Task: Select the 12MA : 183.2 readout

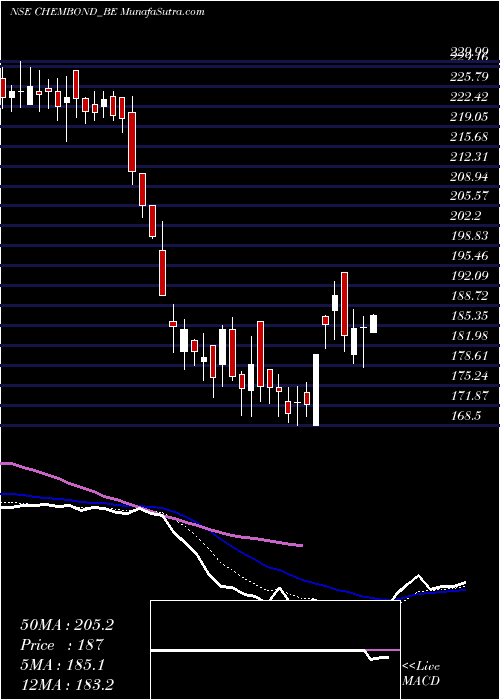Action: tap(67, 685)
